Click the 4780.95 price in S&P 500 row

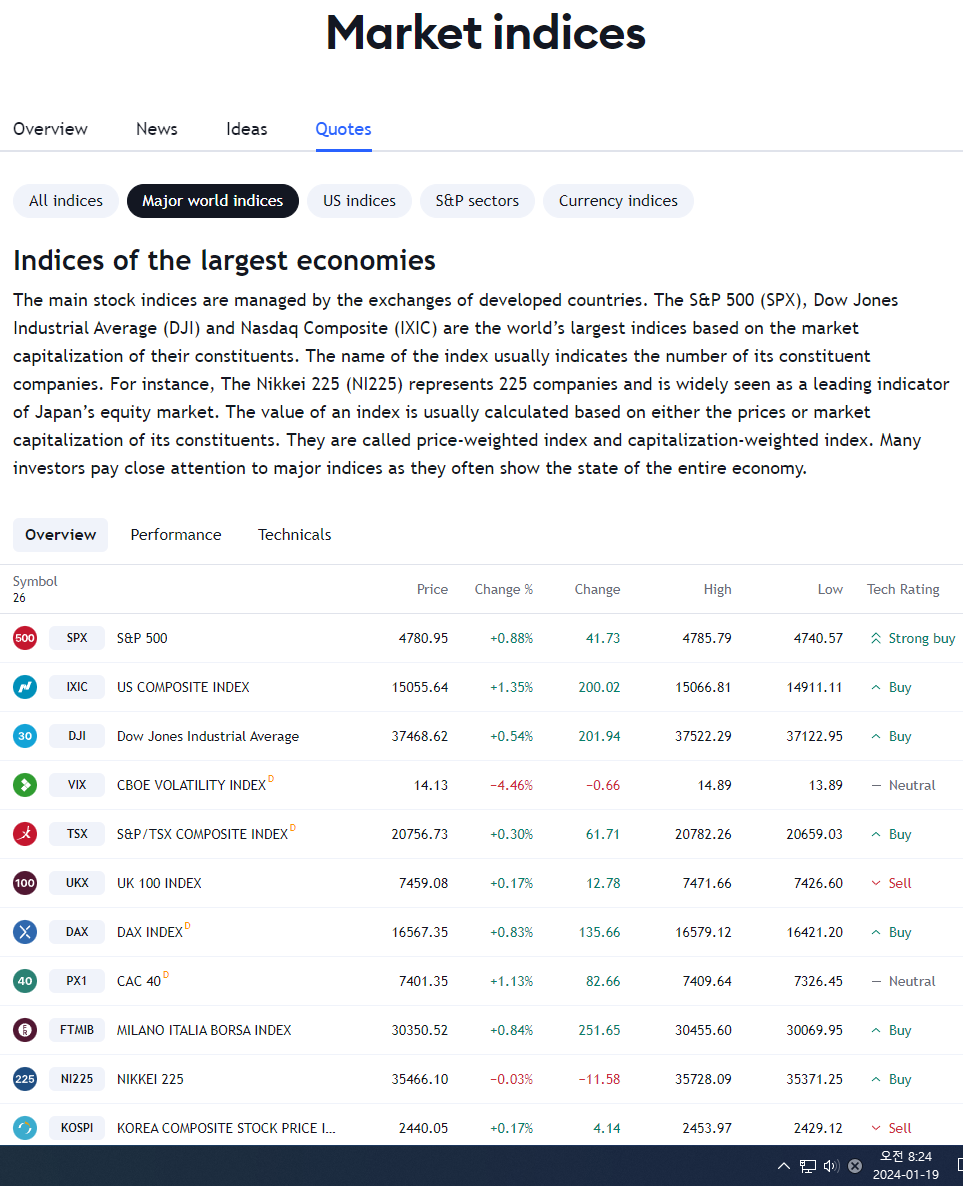(x=423, y=638)
